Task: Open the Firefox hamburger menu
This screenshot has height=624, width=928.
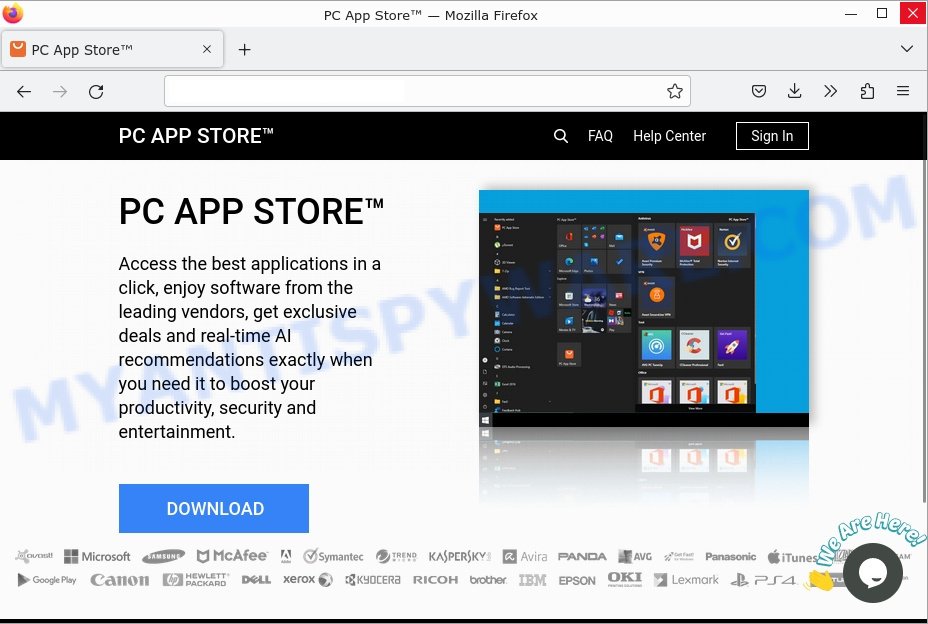Action: point(903,91)
